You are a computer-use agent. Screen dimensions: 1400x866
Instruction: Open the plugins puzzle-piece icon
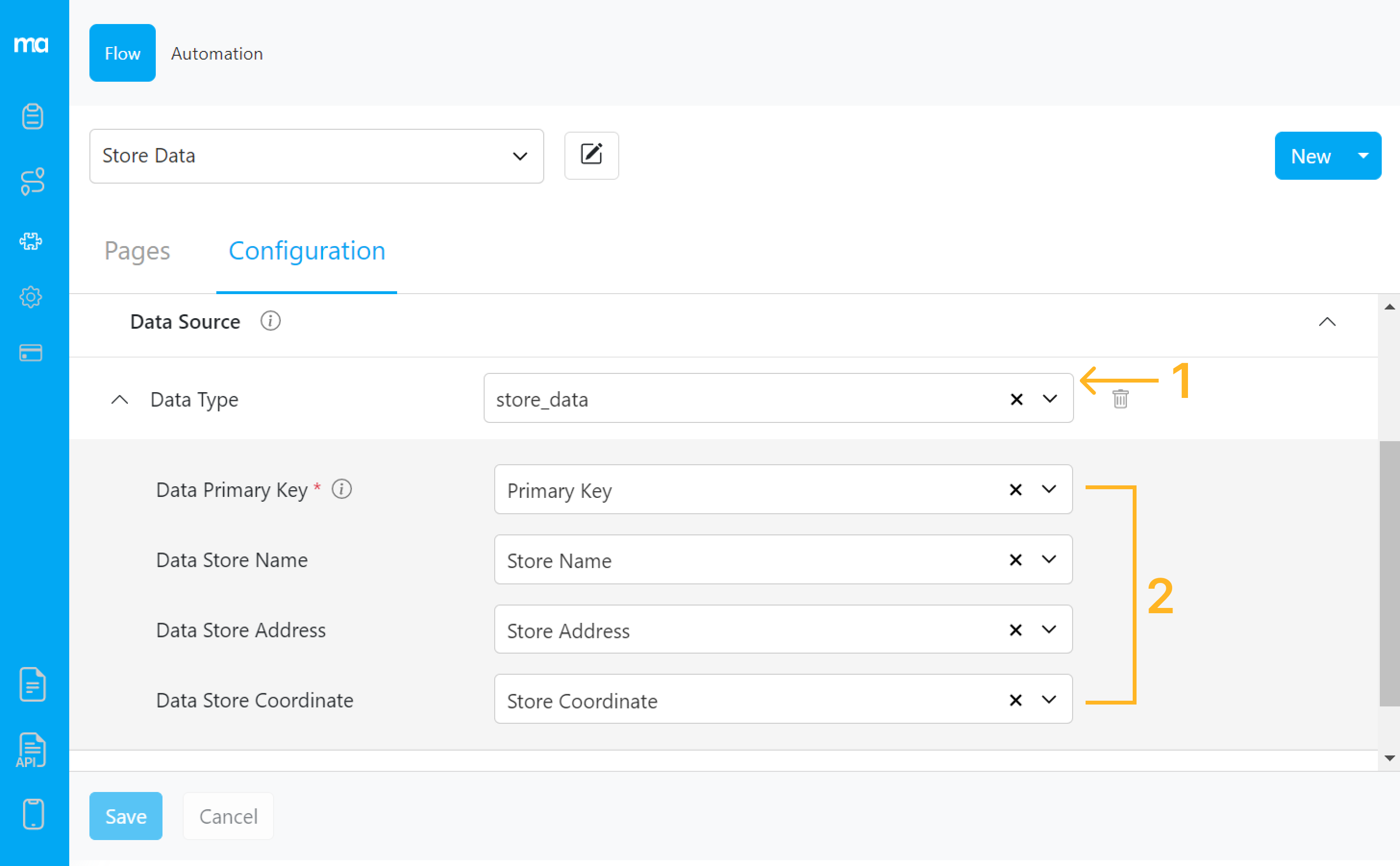tap(32, 241)
